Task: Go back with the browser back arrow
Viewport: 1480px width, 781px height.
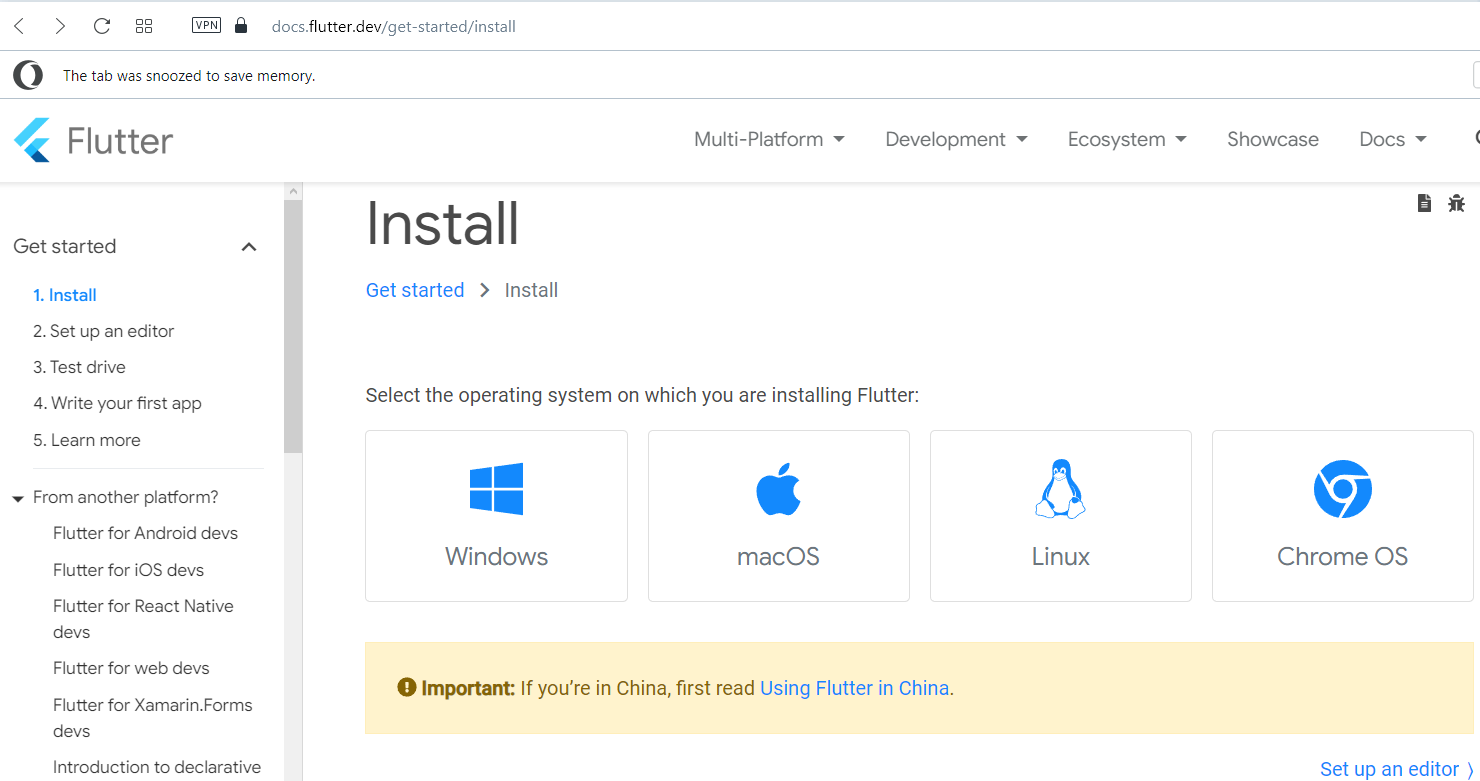Action: [x=19, y=26]
